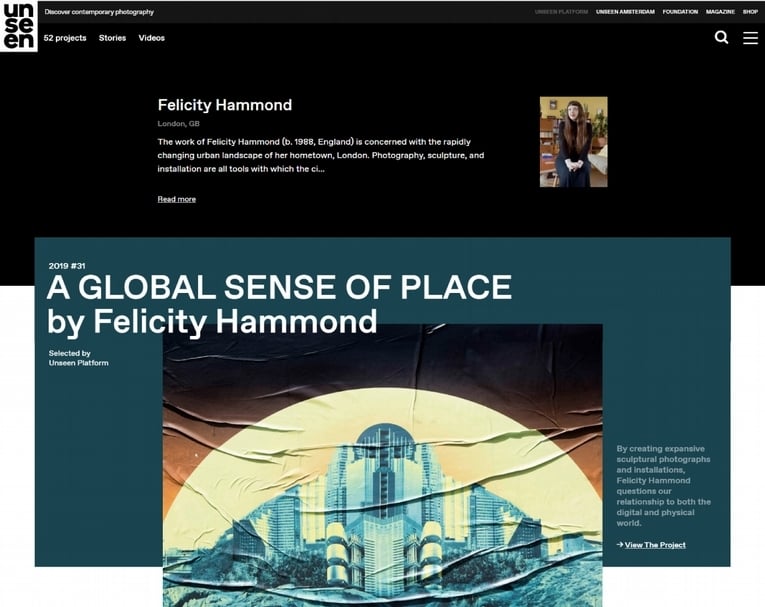Open the 52 projects menu item

(65, 38)
